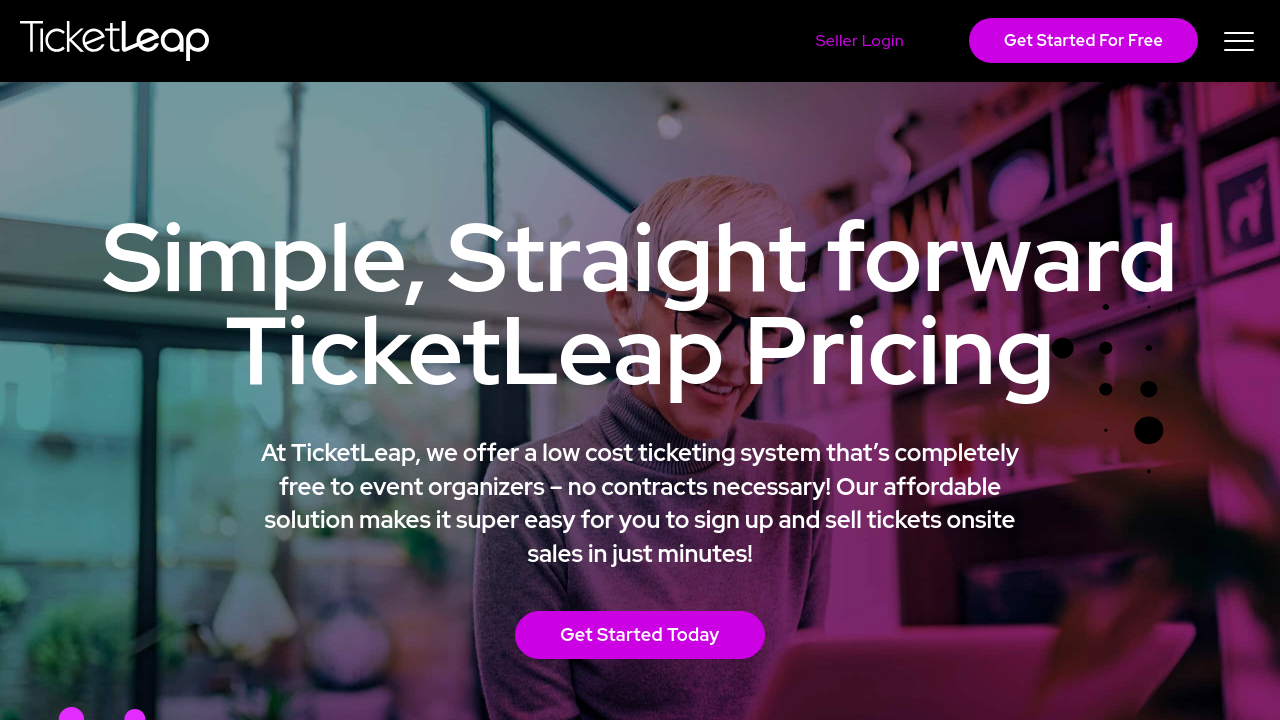Viewport: 1280px width, 720px height.
Task: Click the "free to event organizers" text line
Action: coord(639,487)
